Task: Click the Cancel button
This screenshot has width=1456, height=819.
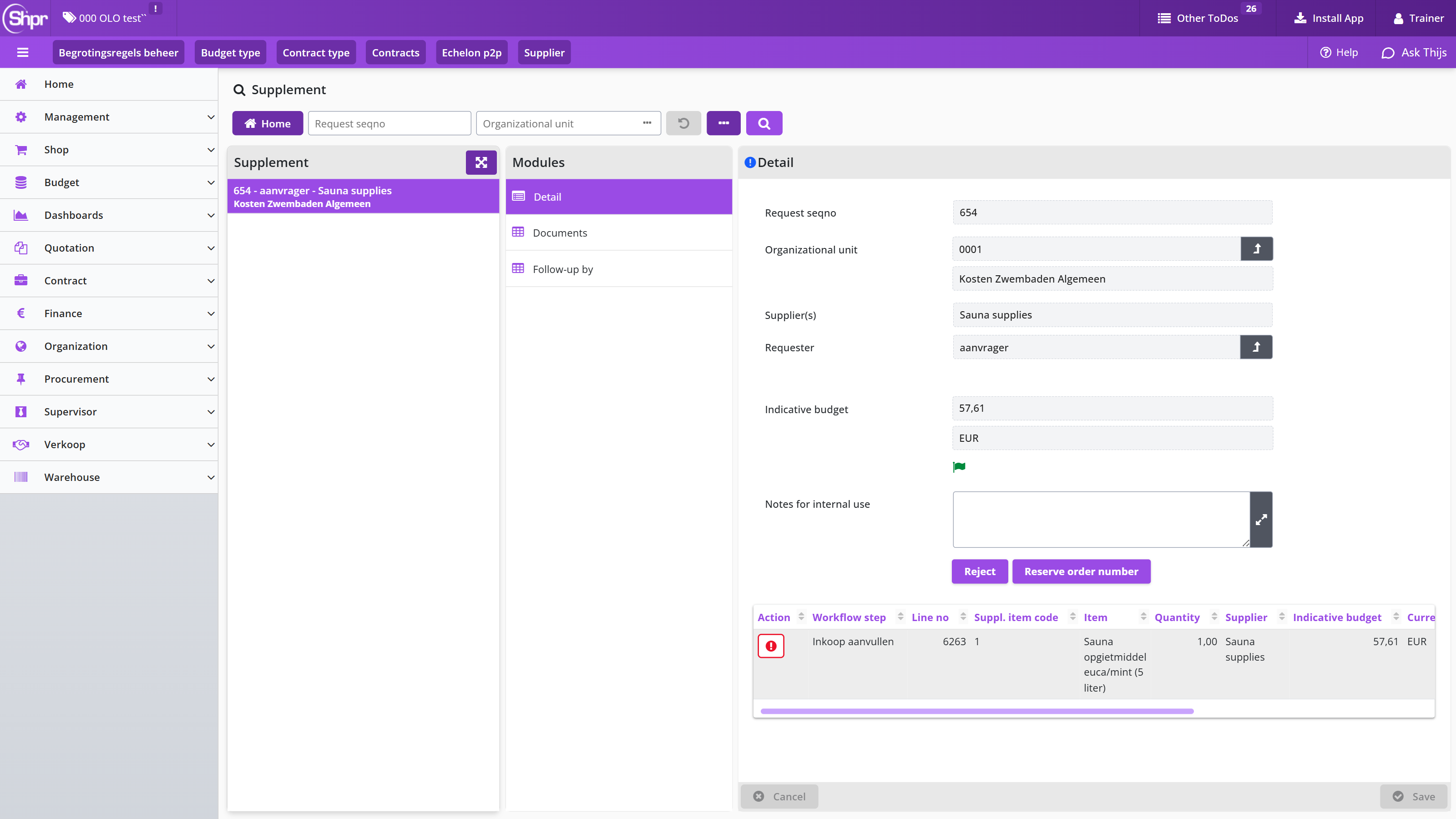Action: [779, 796]
